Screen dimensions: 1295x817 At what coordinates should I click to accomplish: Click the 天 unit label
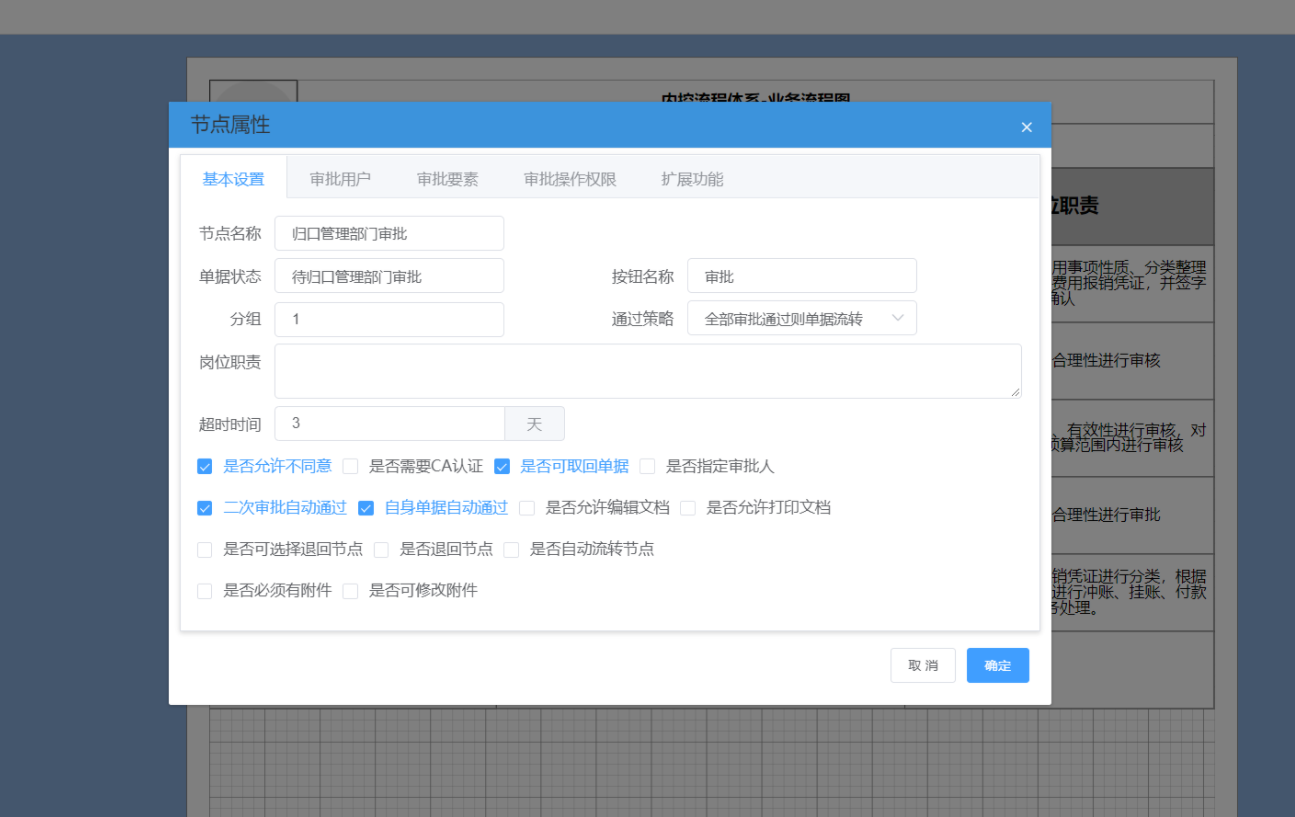coord(535,423)
